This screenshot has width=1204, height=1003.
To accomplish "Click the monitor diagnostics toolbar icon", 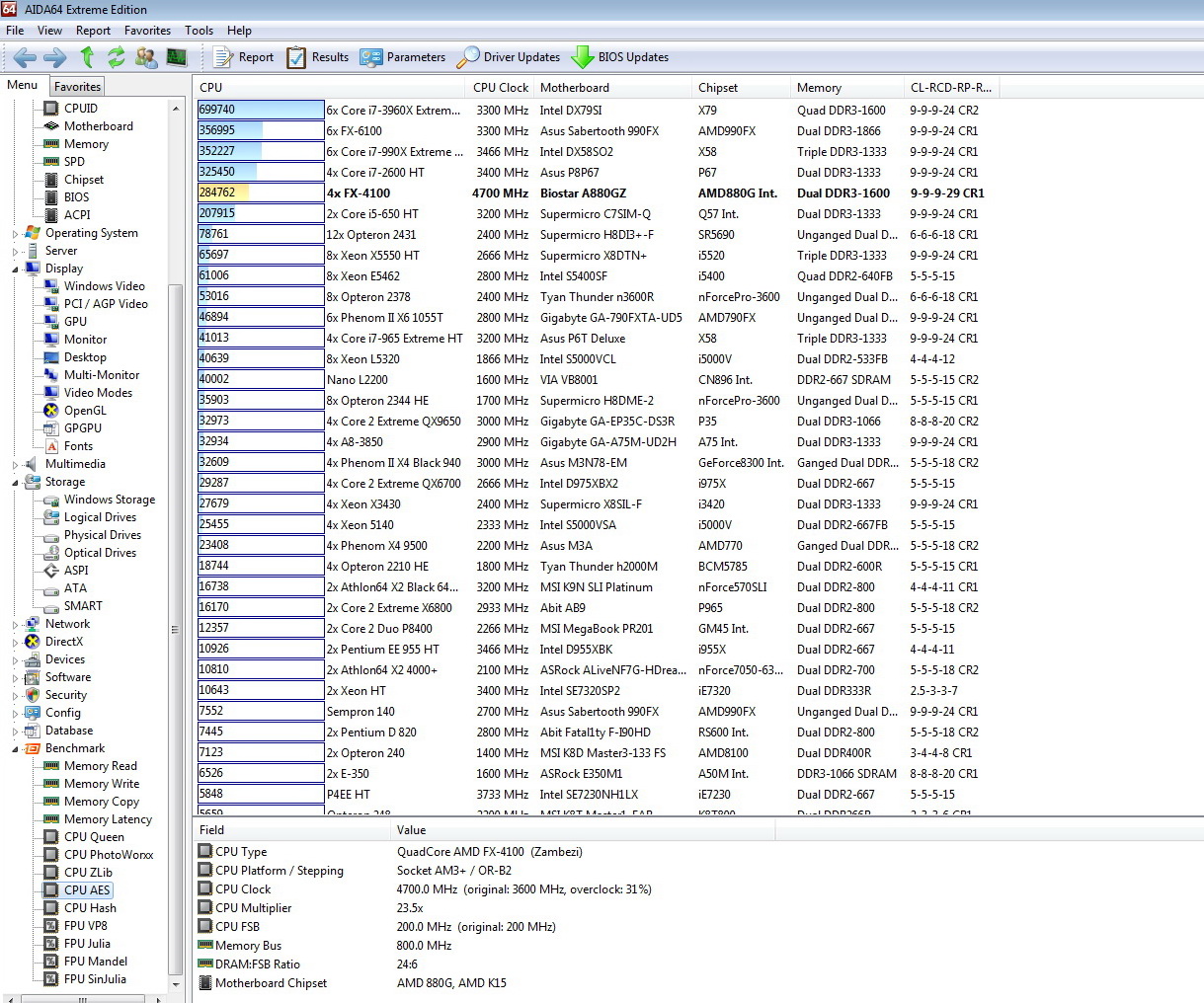I will tap(177, 57).
